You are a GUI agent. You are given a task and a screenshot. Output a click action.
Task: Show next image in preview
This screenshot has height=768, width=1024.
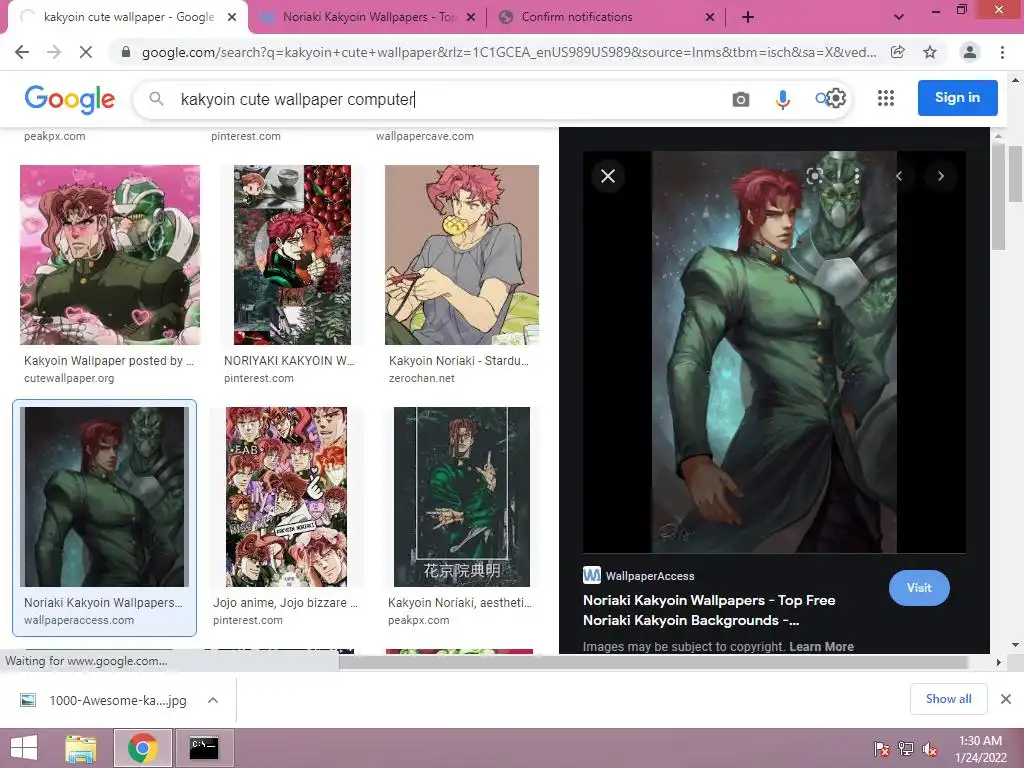coord(940,176)
